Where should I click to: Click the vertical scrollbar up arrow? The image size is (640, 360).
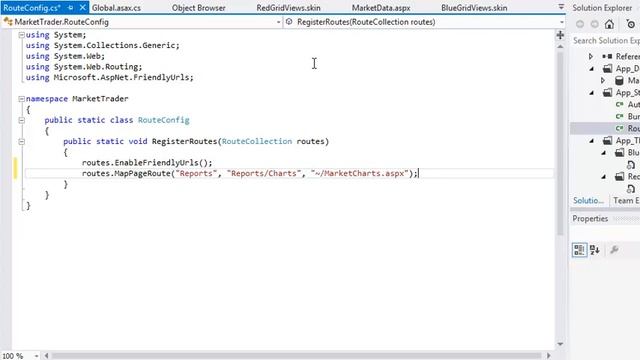pyautogui.click(x=560, y=47)
